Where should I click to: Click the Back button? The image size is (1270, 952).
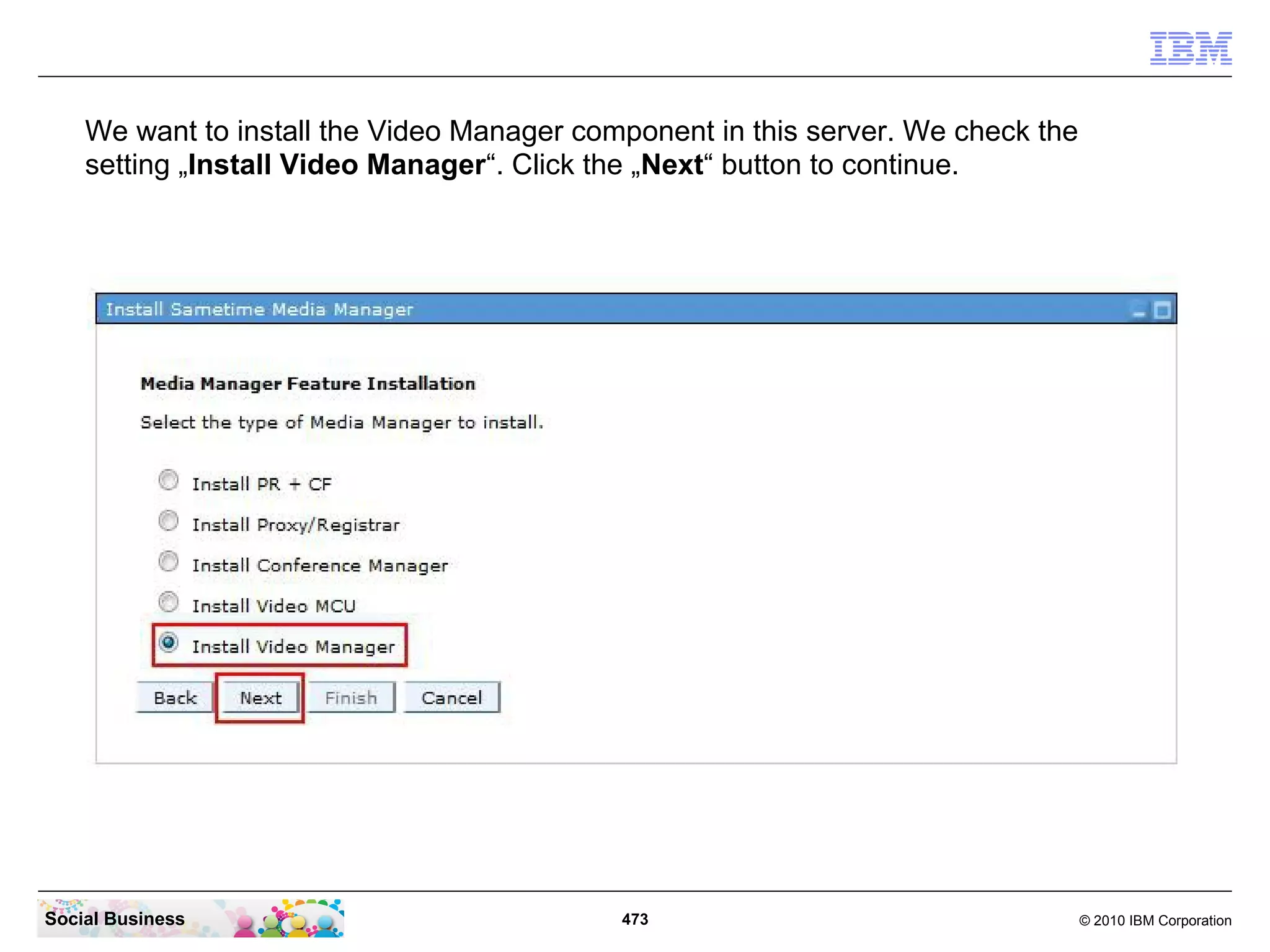(175, 698)
